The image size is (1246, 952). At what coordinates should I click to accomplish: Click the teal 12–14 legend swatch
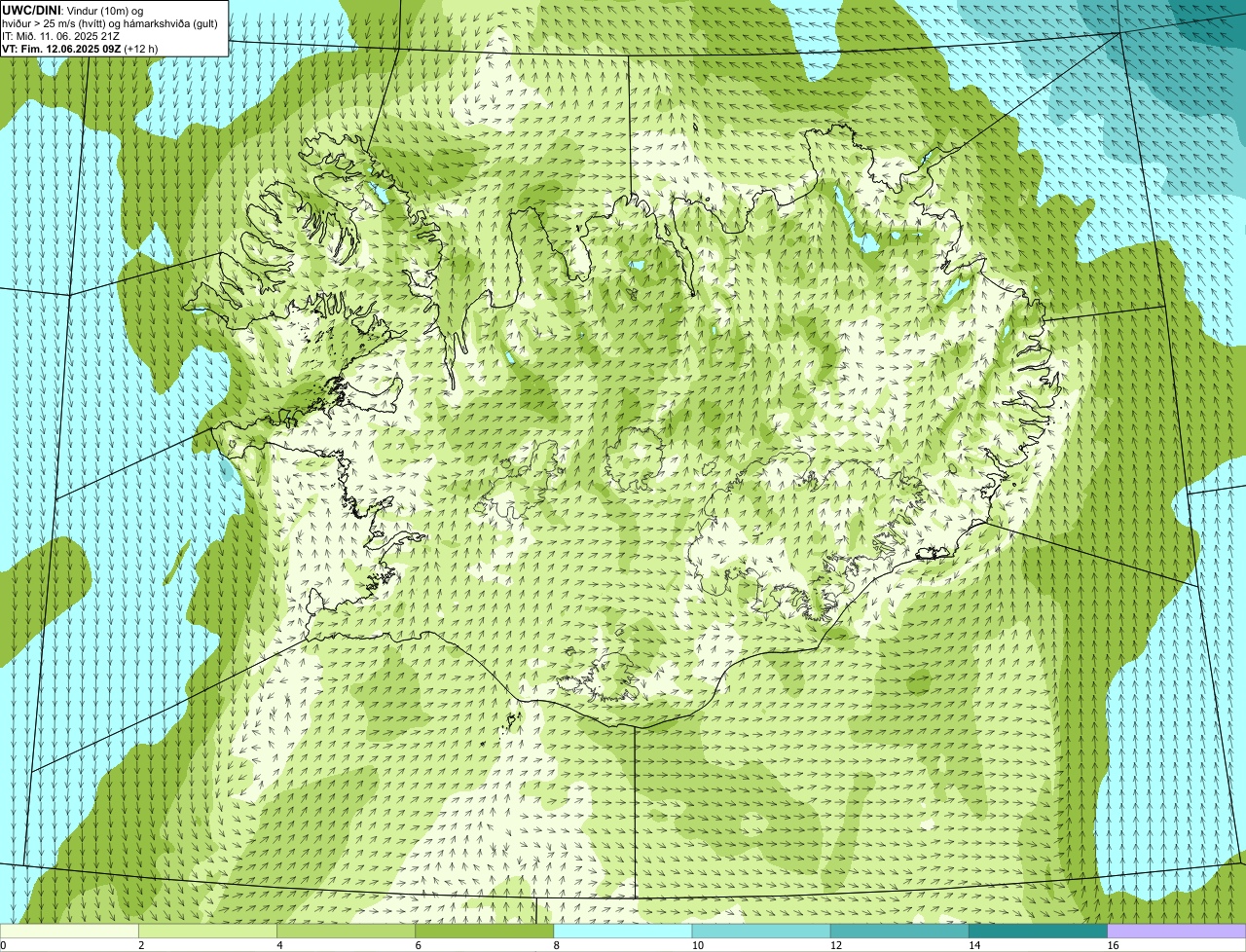[x=899, y=932]
